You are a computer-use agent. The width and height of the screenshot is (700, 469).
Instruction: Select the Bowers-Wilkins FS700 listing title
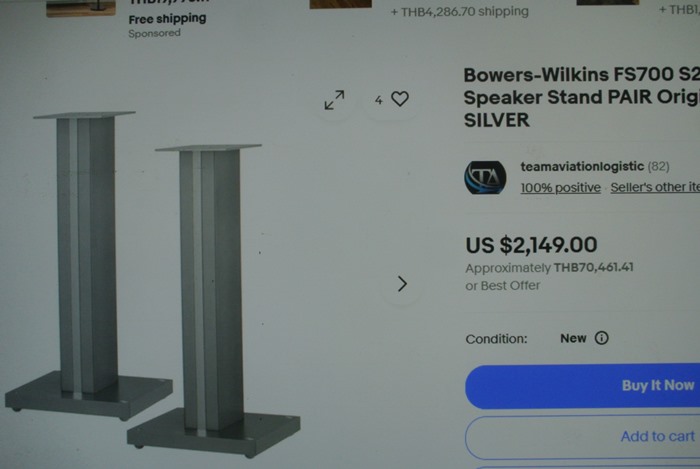[581, 97]
